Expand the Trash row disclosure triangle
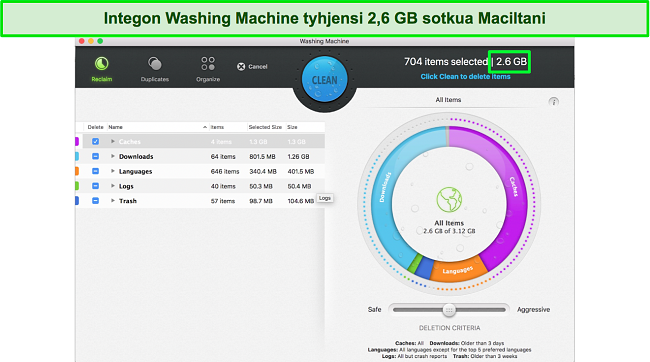Screen dimensions: 650x362 click(113, 201)
